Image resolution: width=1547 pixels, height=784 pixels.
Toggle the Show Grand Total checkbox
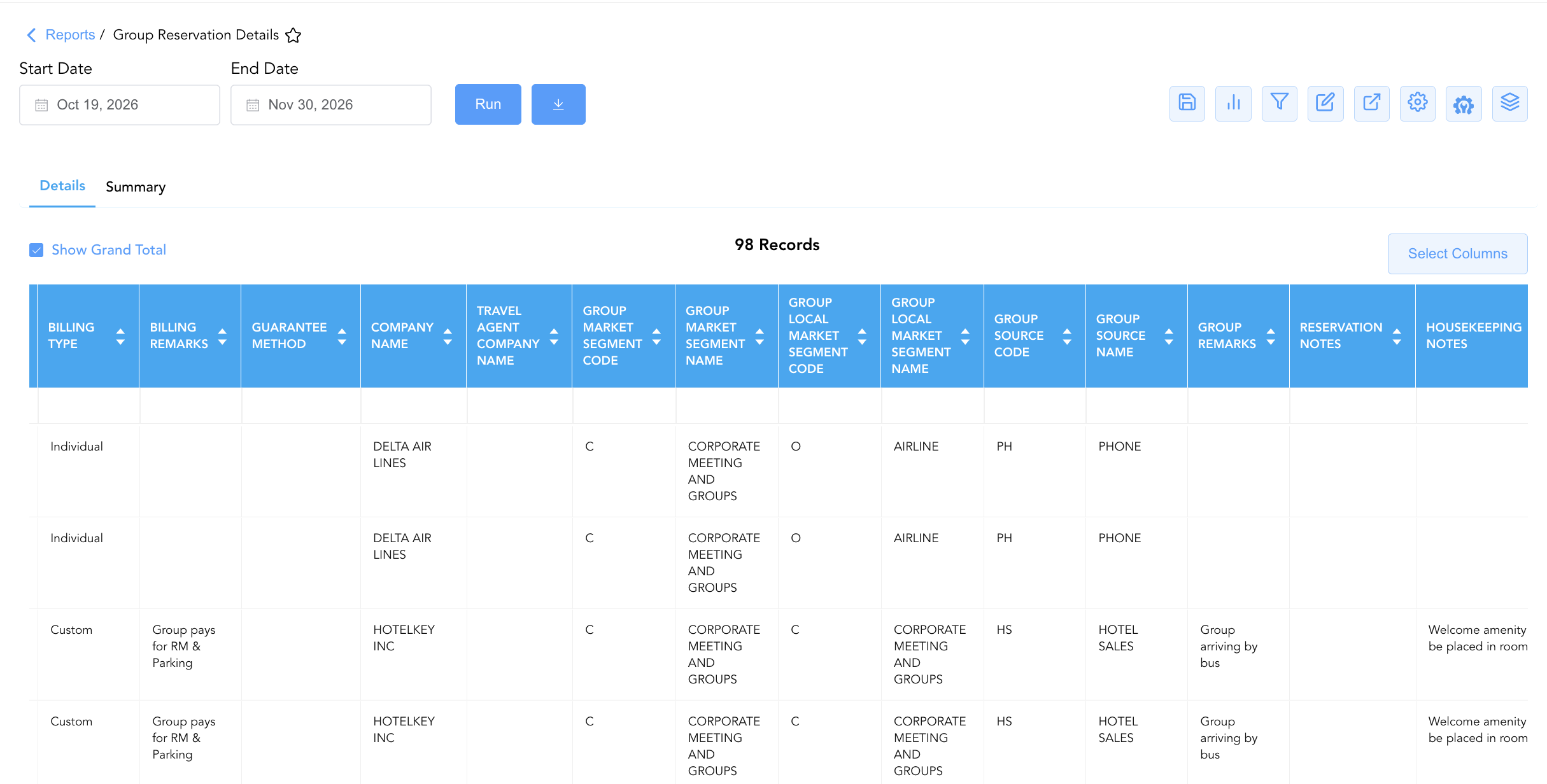[x=36, y=250]
